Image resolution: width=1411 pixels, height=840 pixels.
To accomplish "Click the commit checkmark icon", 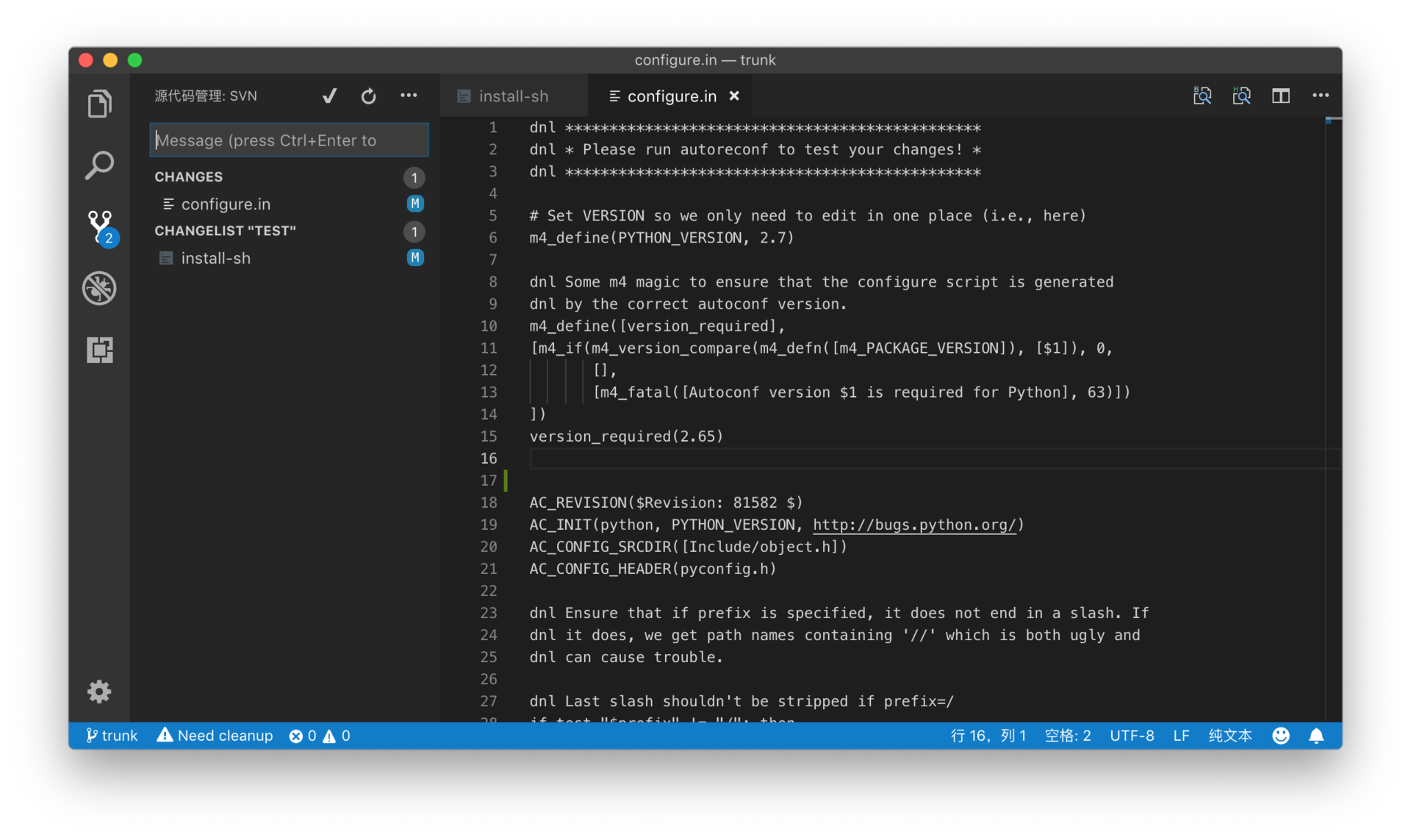I will 329,96.
